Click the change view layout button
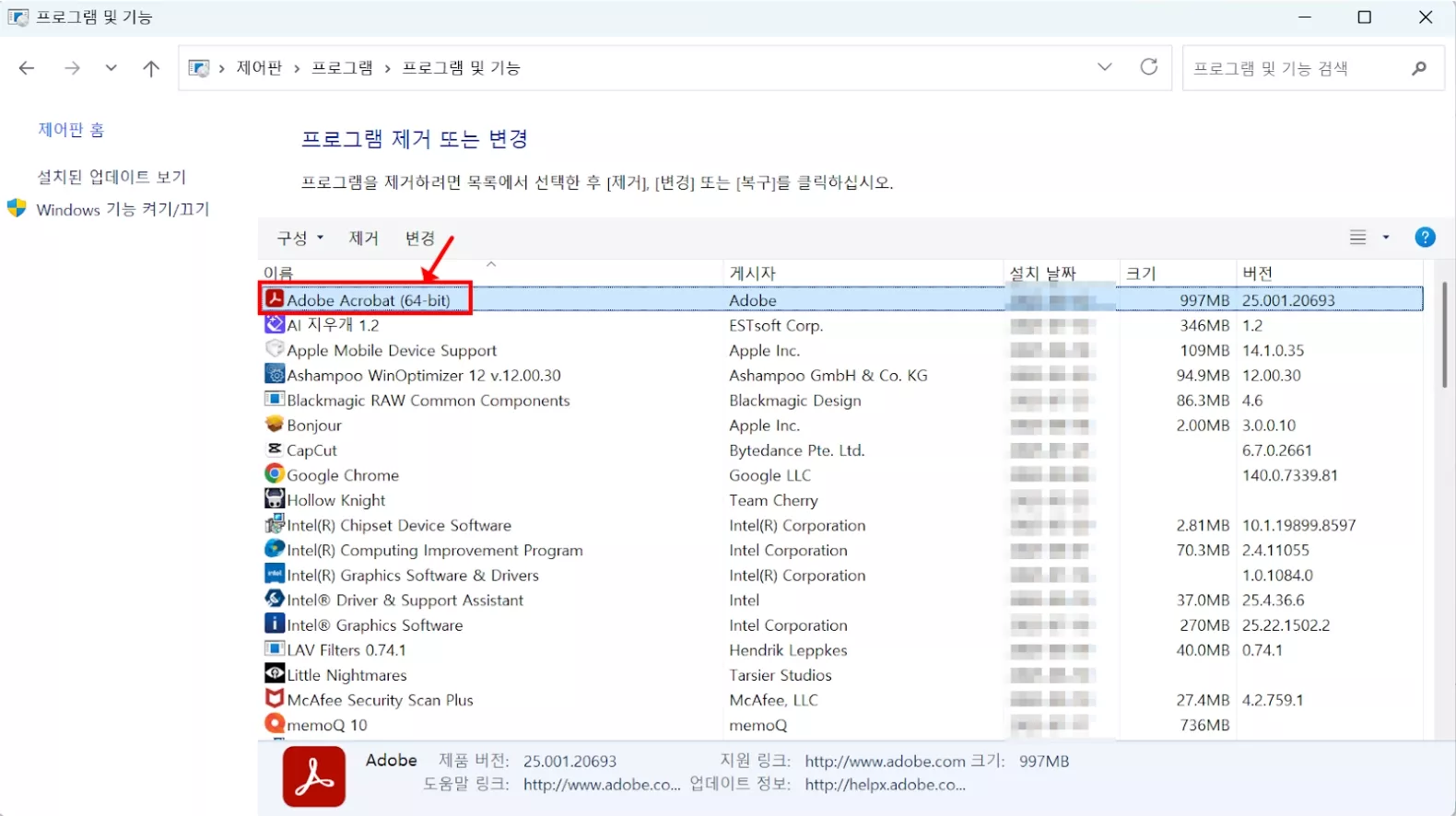This screenshot has width=1456, height=816. (1358, 238)
